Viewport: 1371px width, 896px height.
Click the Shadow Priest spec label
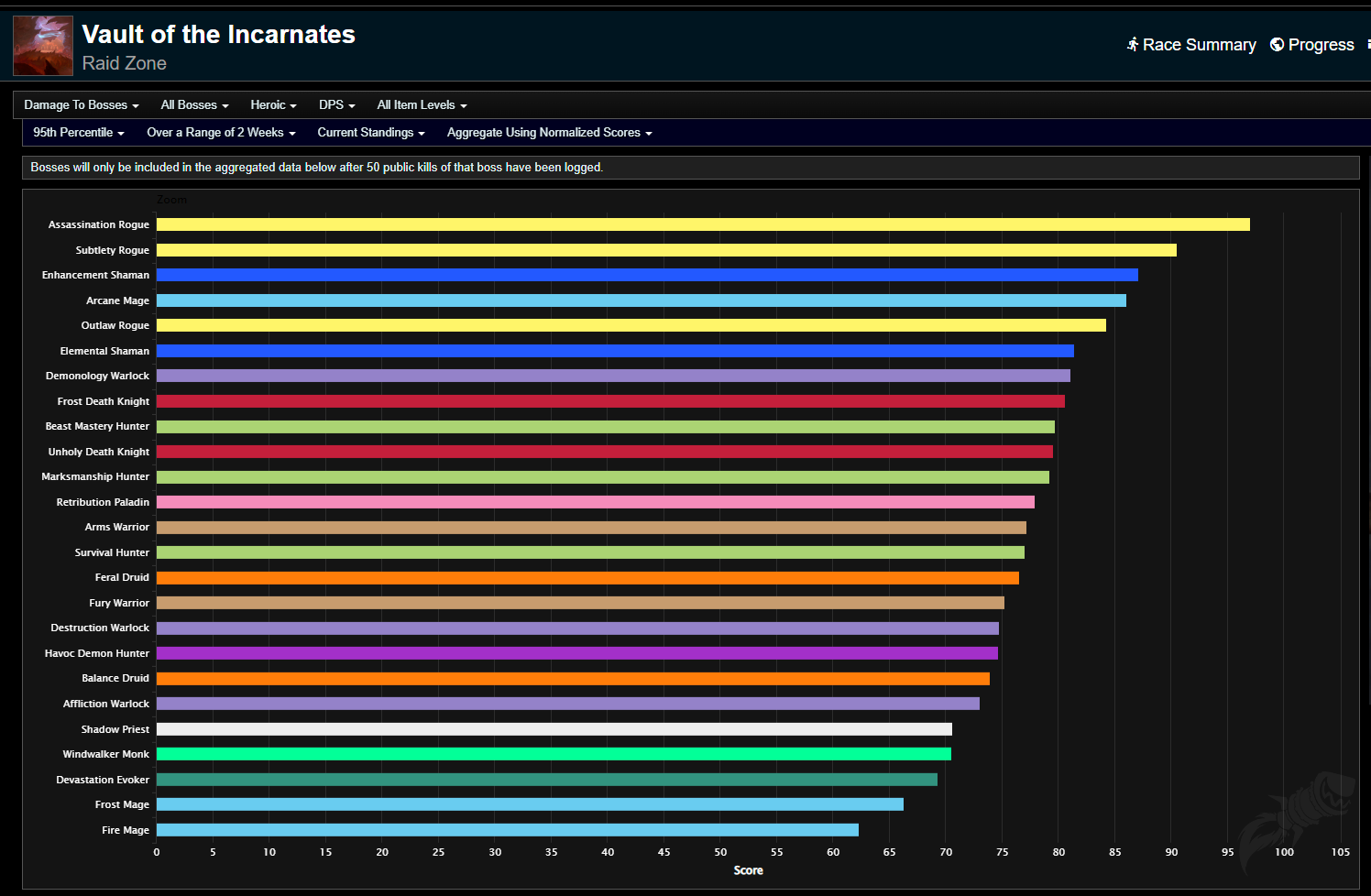pyautogui.click(x=115, y=728)
